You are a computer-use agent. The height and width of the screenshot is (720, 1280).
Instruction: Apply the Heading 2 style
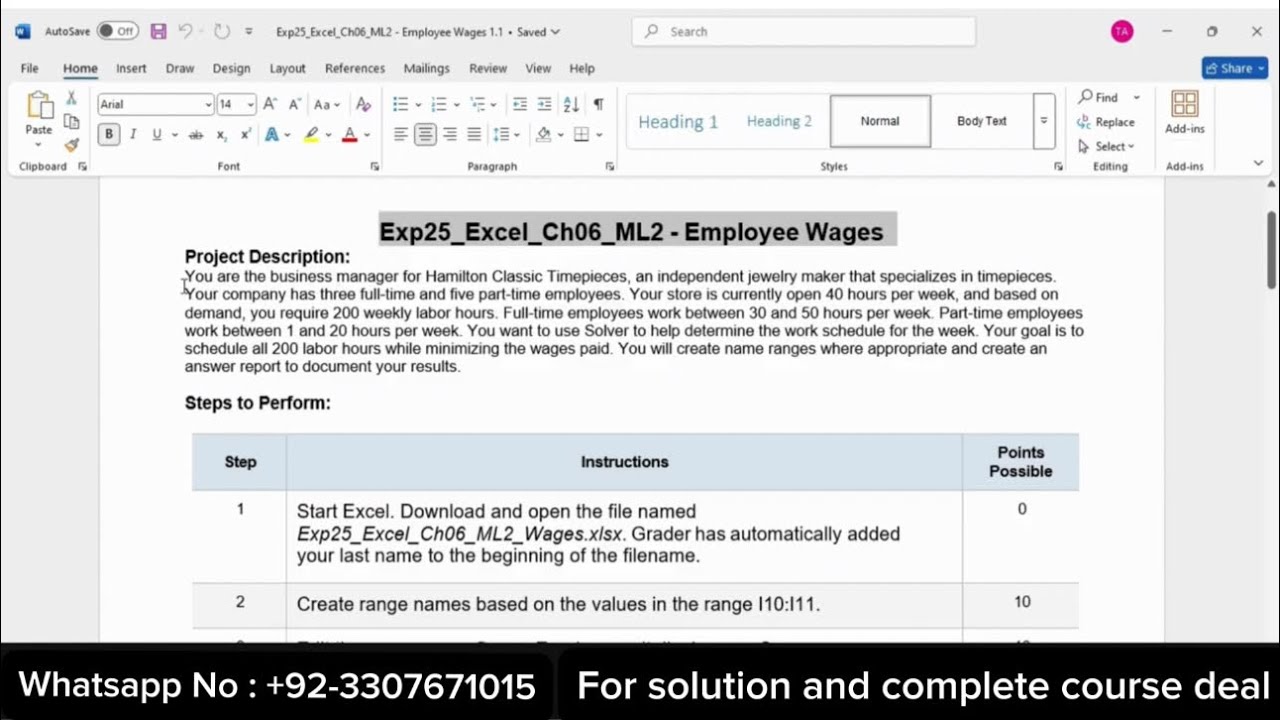point(779,121)
